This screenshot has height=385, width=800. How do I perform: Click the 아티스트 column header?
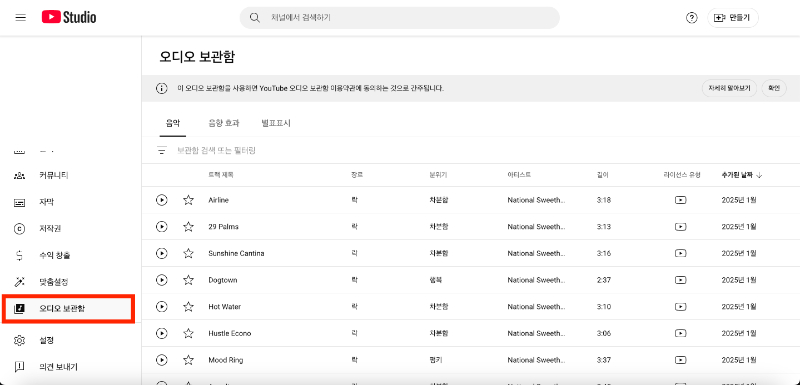(x=519, y=175)
